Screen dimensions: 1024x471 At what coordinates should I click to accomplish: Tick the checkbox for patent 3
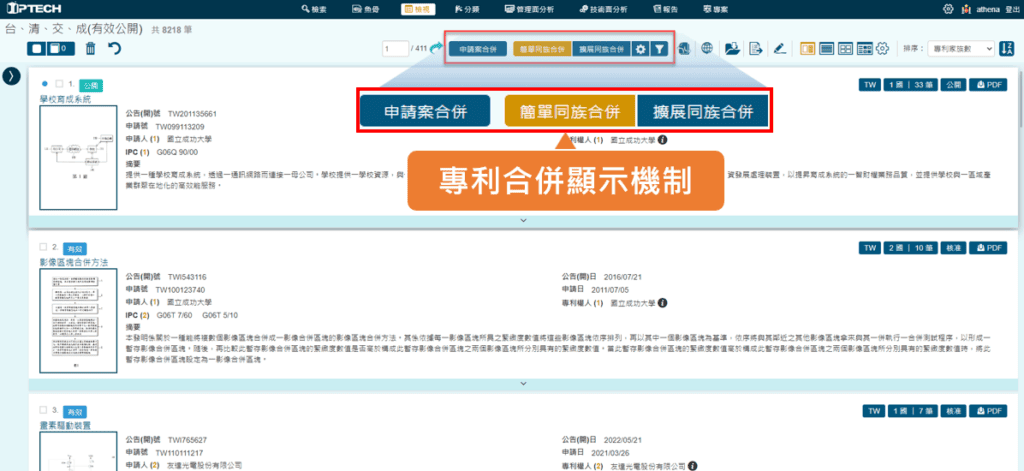(43, 410)
